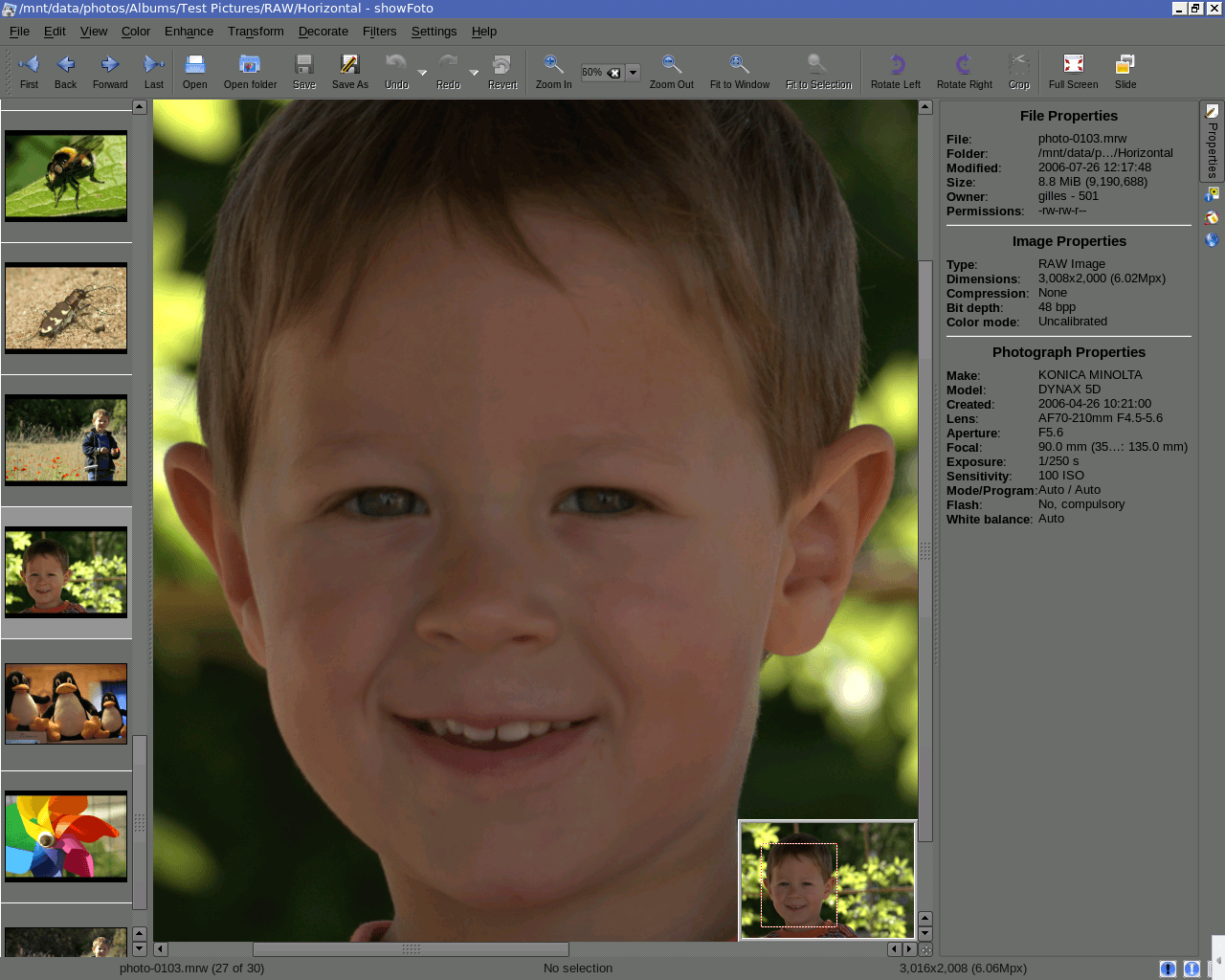This screenshot has height=980, width=1225.
Task: Start the slideshow with Slide icon
Action: tap(1125, 65)
